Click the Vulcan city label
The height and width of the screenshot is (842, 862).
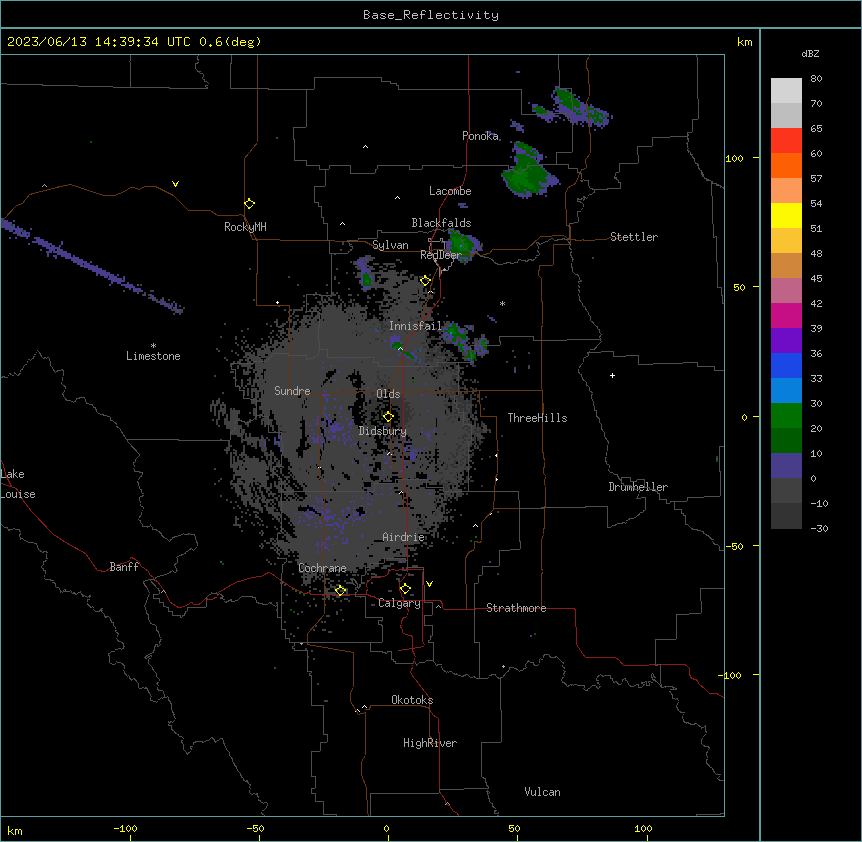(x=543, y=792)
